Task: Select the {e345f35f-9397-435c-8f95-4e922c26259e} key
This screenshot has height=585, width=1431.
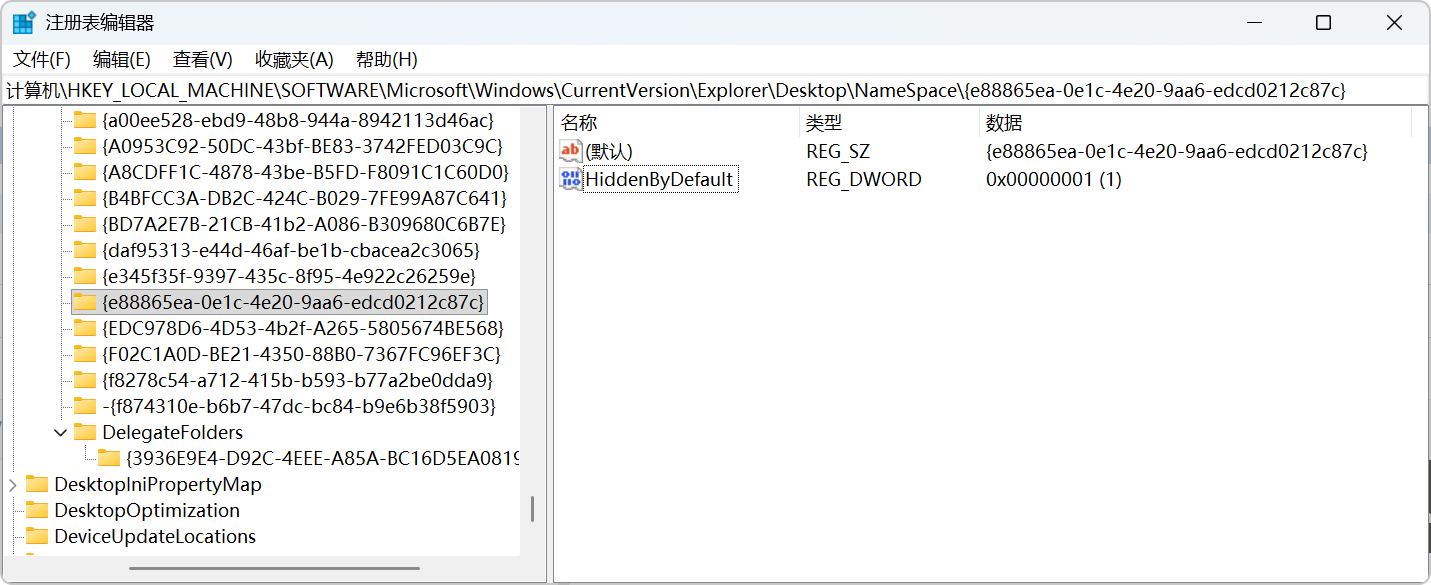Action: tap(289, 276)
